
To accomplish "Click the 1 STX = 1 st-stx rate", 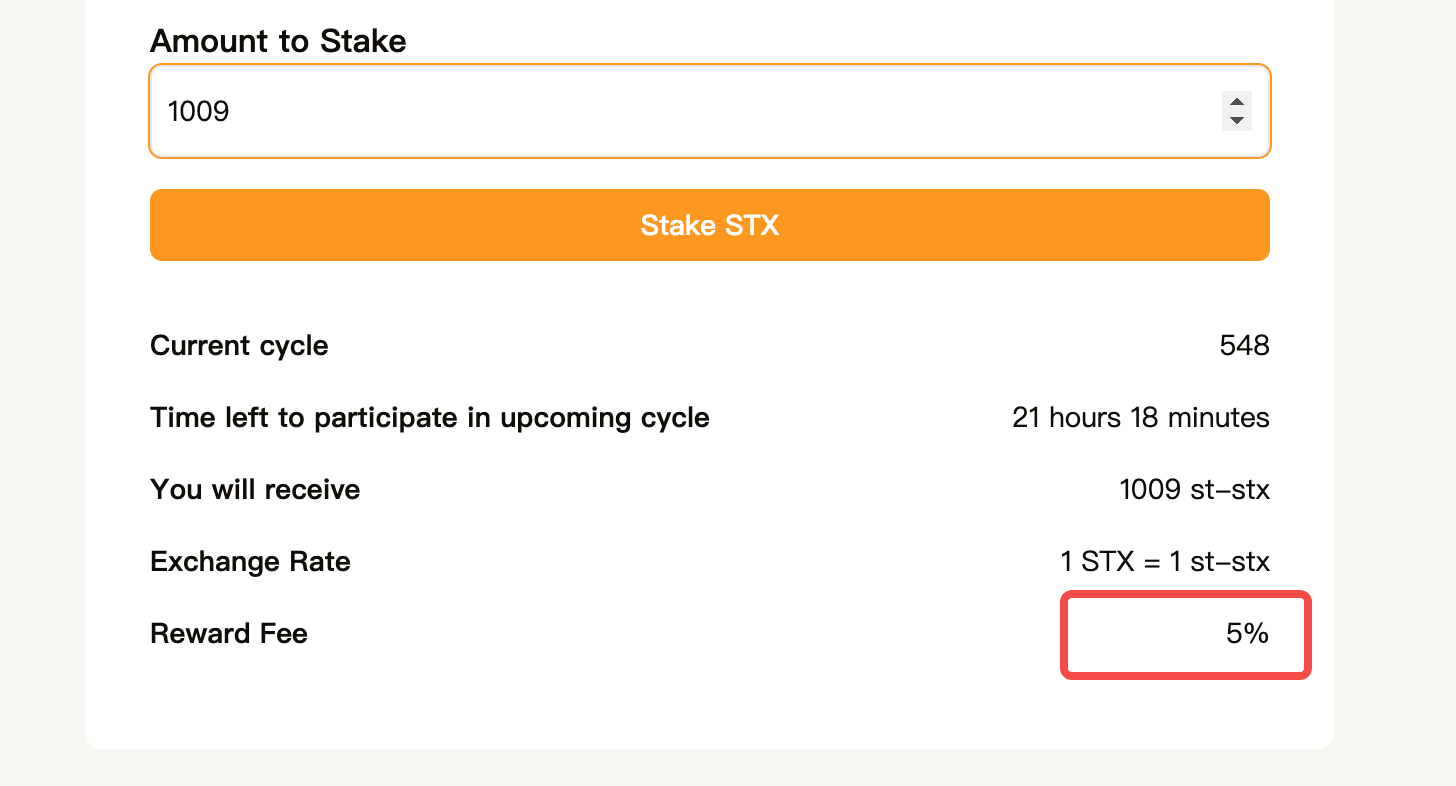I will [1165, 562].
